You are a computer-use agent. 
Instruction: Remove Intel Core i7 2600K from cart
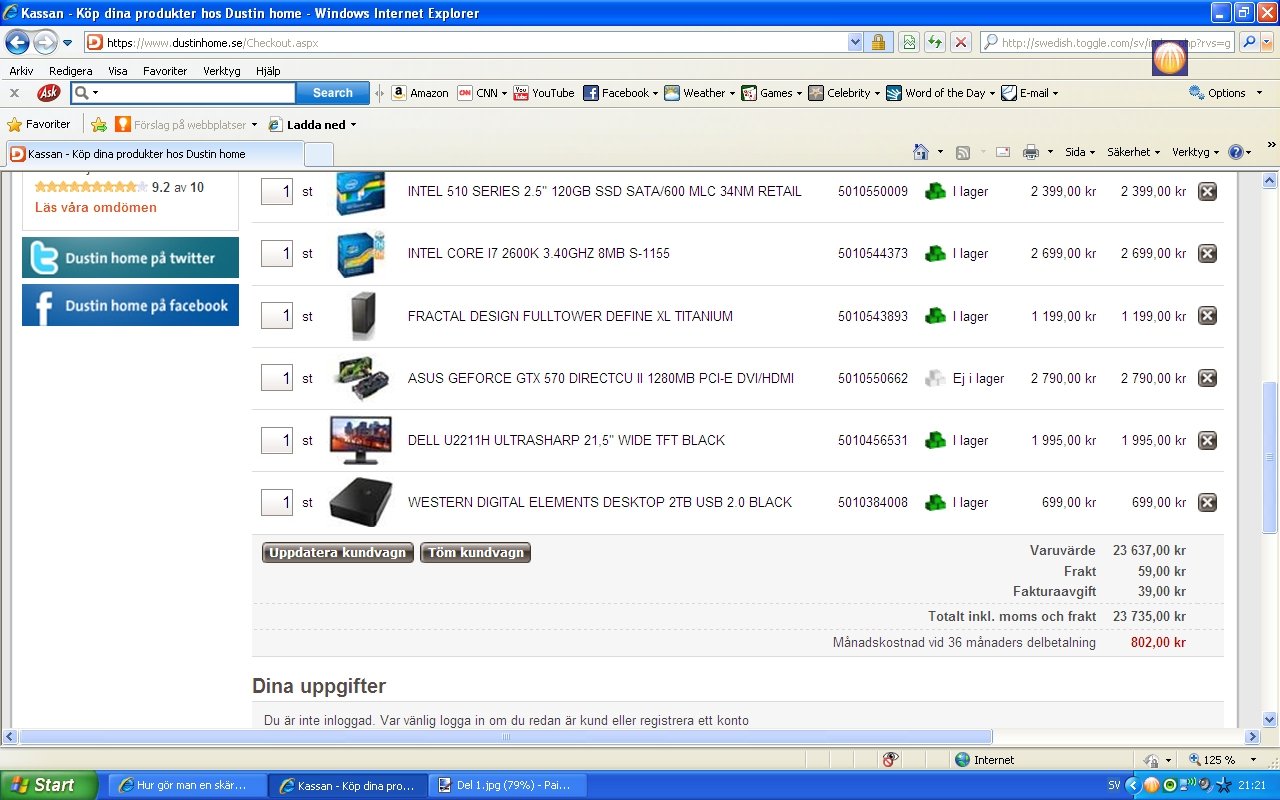(1207, 254)
